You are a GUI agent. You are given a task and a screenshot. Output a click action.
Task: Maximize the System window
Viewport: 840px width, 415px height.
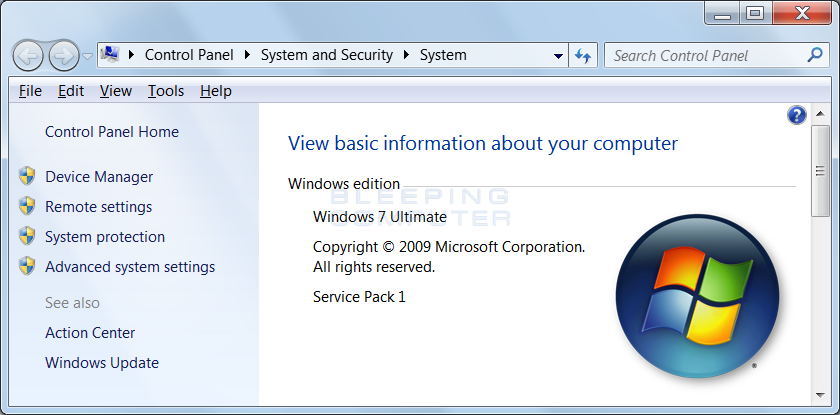point(755,14)
